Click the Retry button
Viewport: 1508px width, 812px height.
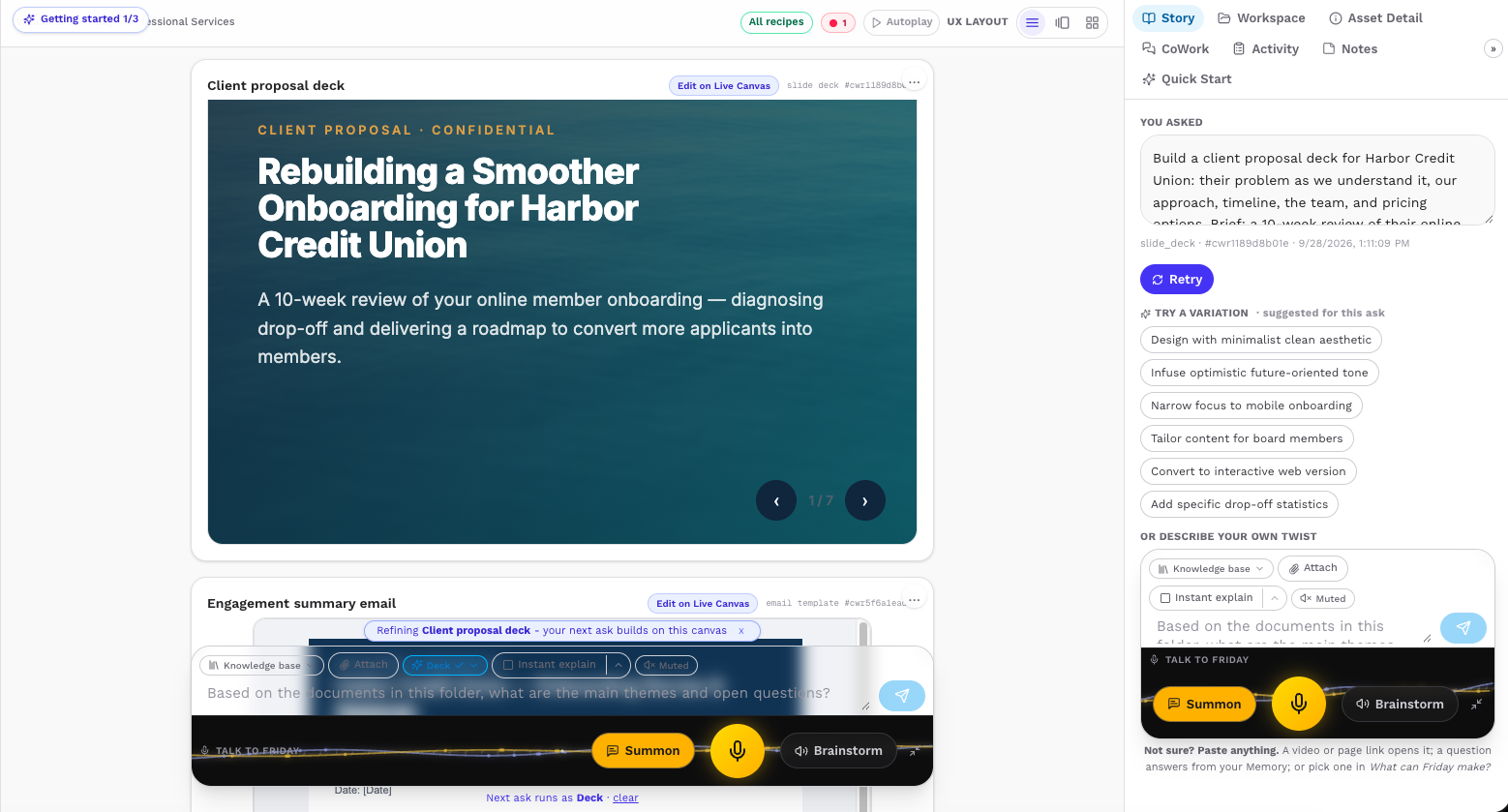1177,279
